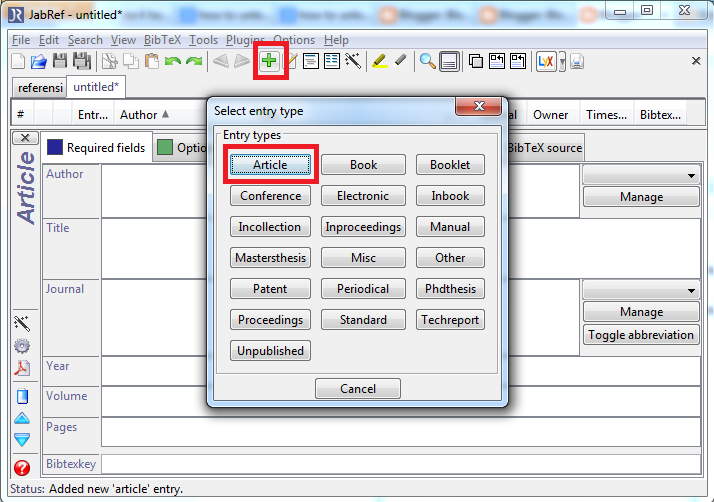This screenshot has height=502, width=714.
Task: Open the dropdown above the Author Manage button
Action: [641, 175]
